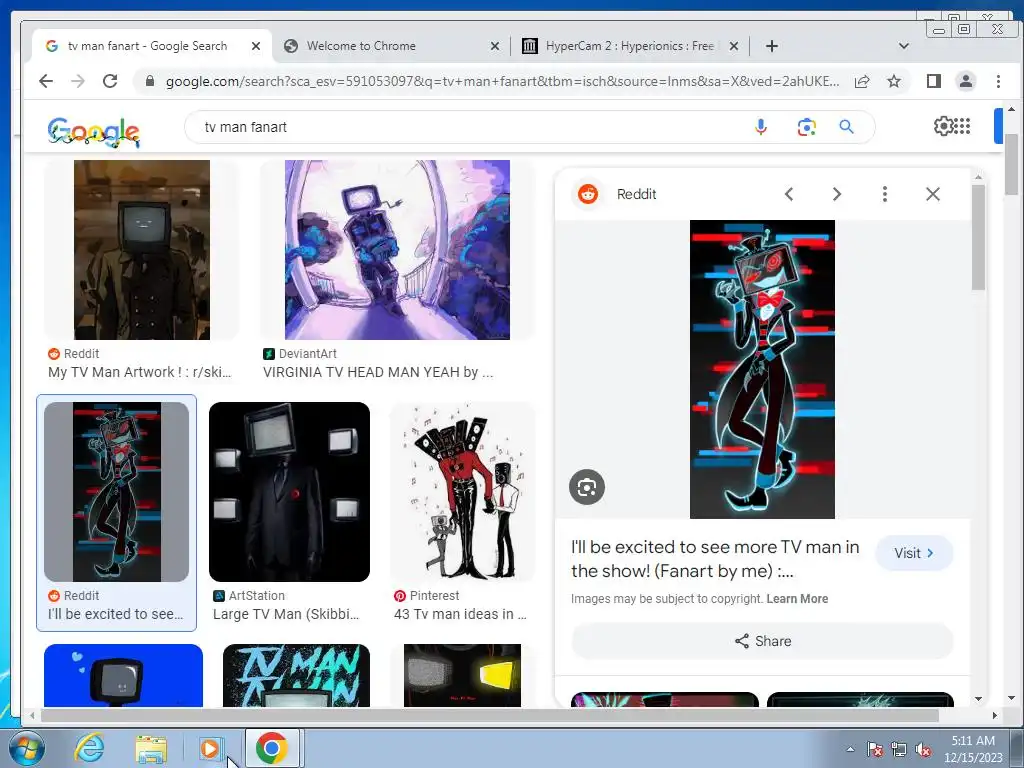The image size is (1024, 768).
Task: Switch to HyperCam 2 Hyperionics tab
Action: click(x=630, y=46)
